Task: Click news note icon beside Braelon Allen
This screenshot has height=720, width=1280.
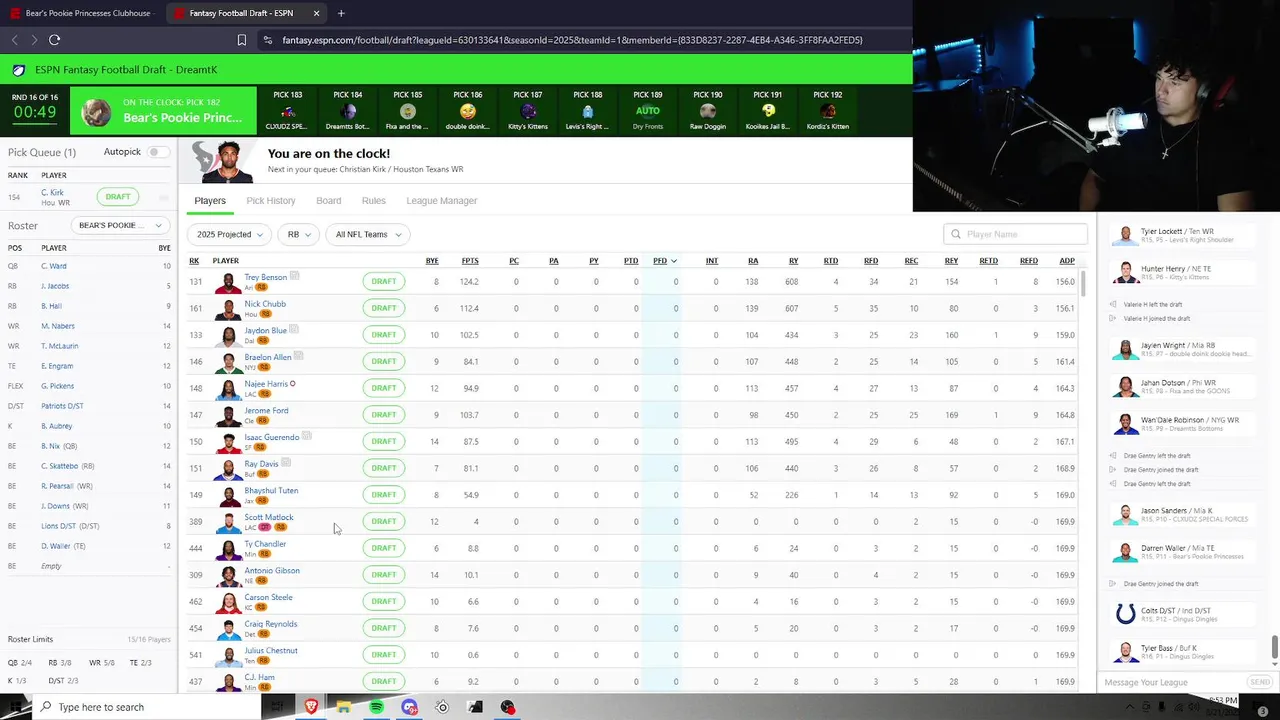Action: 299,356
